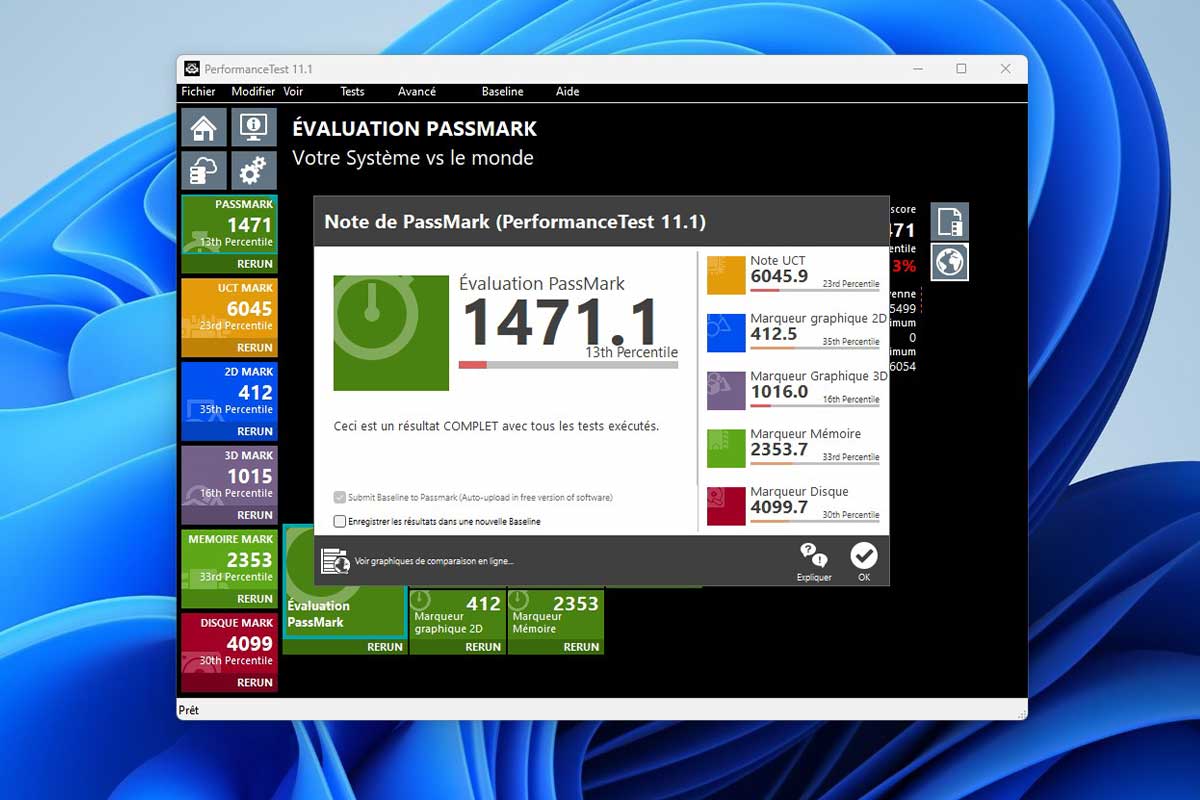Click the PerformanceTest title bar app icon
This screenshot has height=800, width=1200.
(193, 69)
